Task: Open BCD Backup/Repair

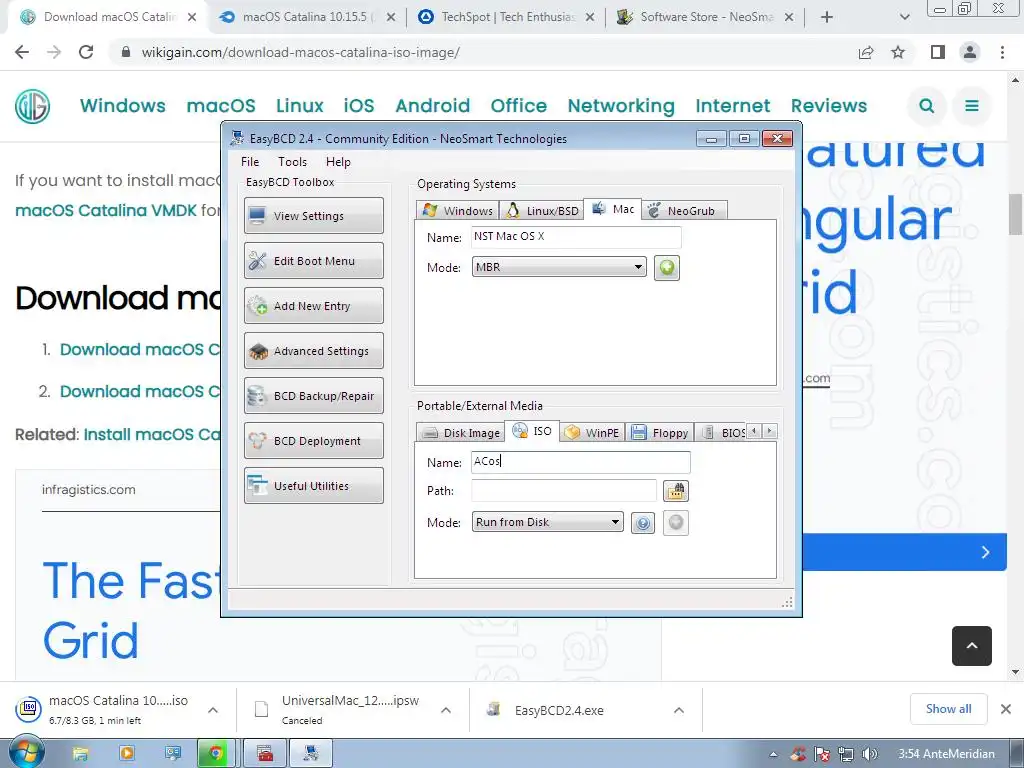Action: 313,396
